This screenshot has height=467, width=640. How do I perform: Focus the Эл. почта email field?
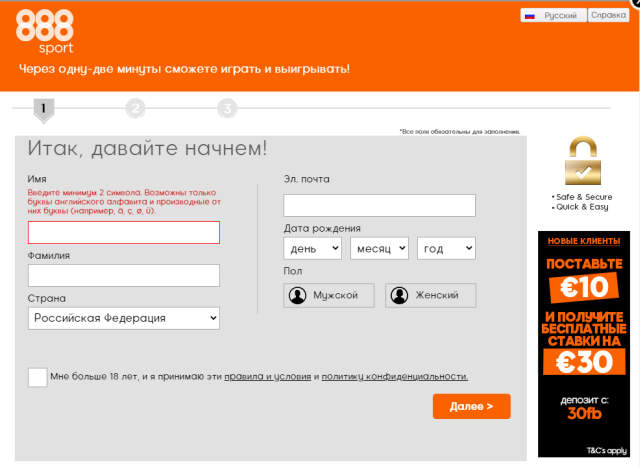(x=380, y=205)
